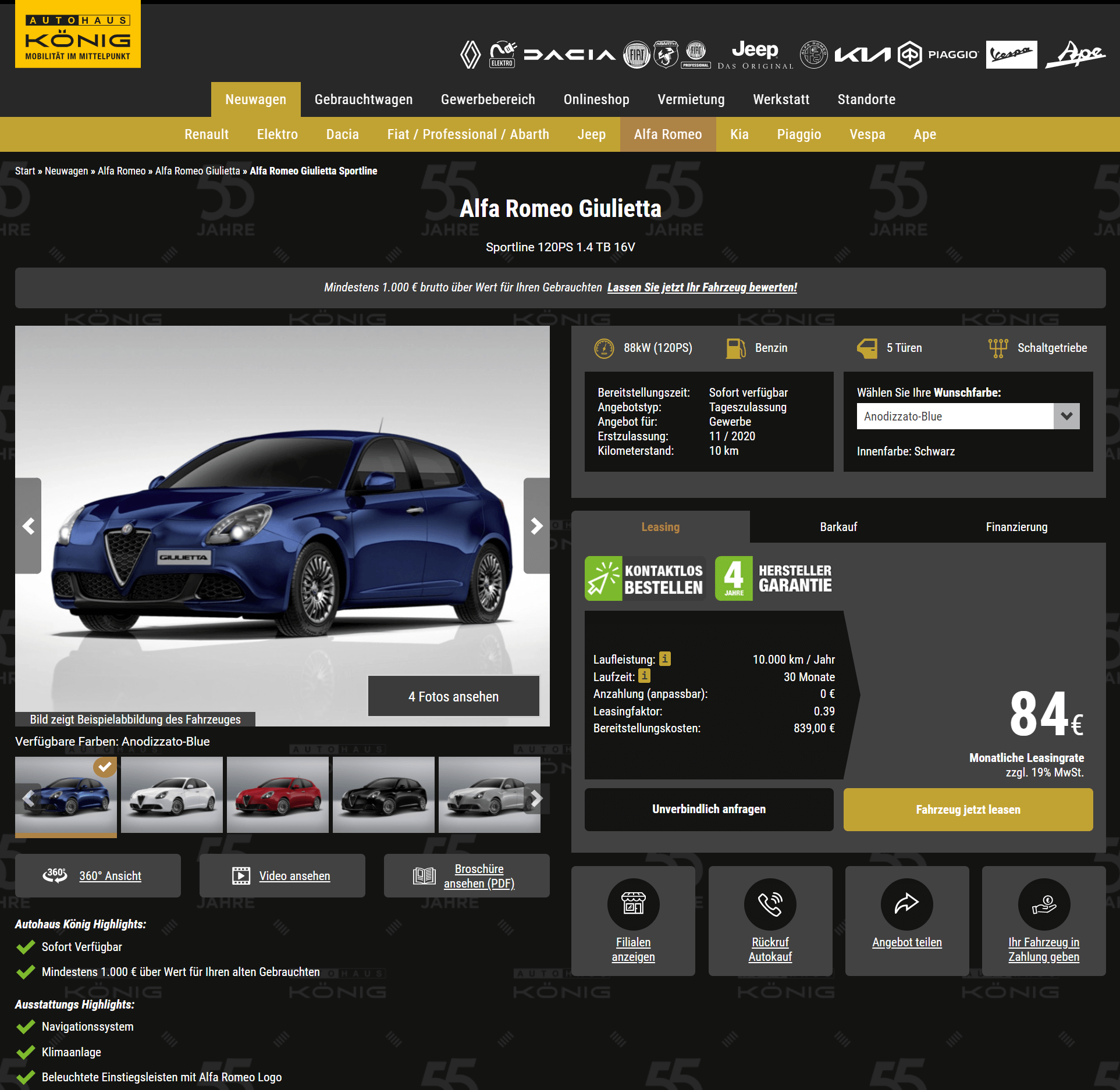
Task: Click the Angebot teilen share icon
Action: 907,904
